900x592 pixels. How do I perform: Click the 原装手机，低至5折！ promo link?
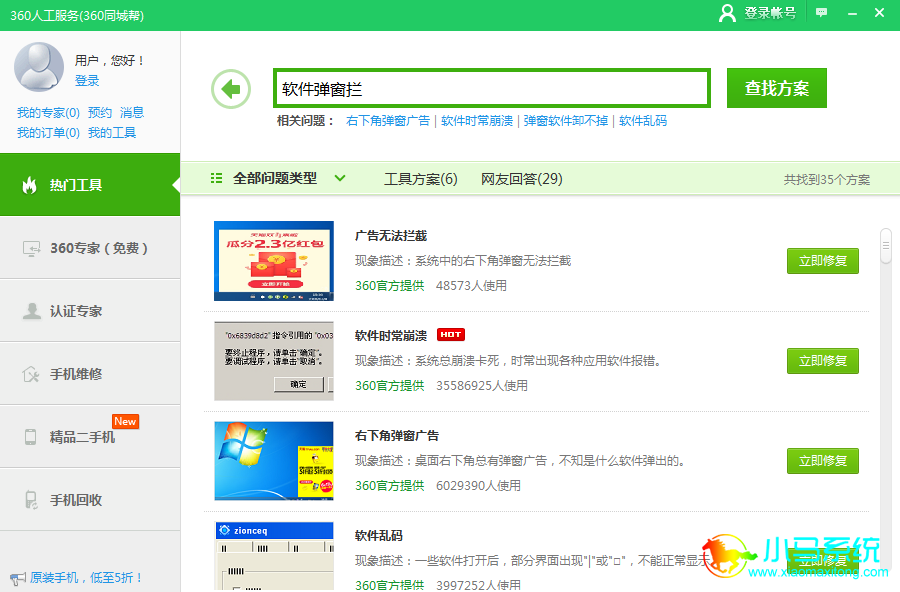(x=86, y=578)
